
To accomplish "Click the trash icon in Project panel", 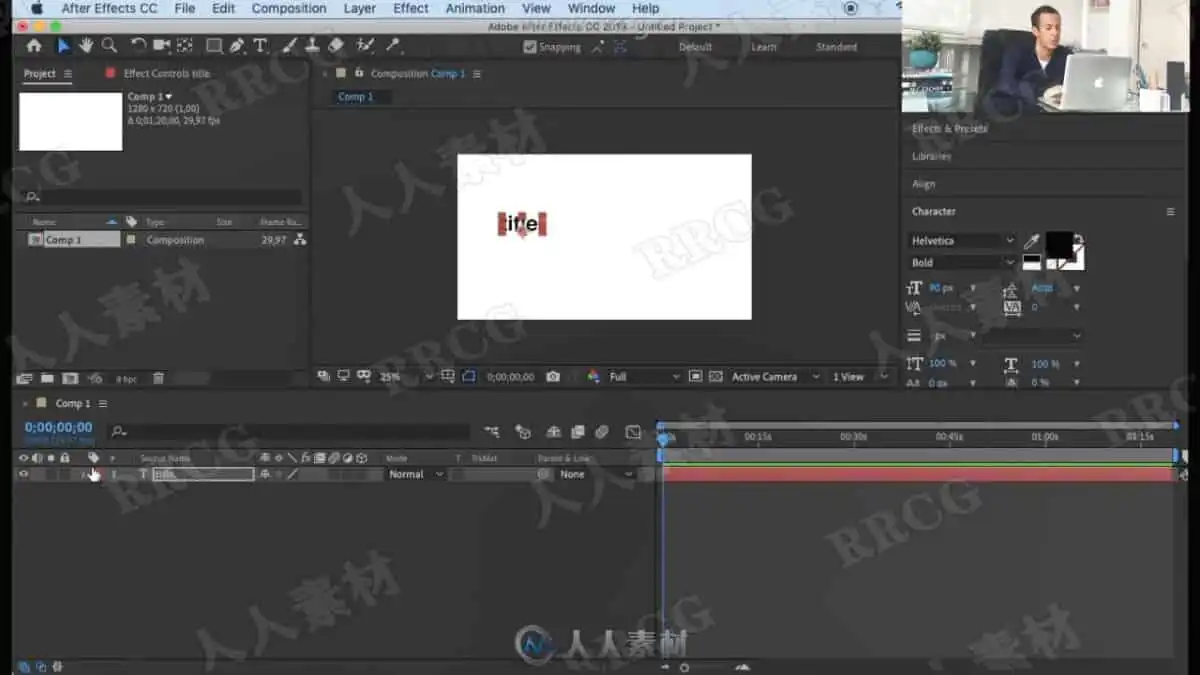I will tap(158, 379).
